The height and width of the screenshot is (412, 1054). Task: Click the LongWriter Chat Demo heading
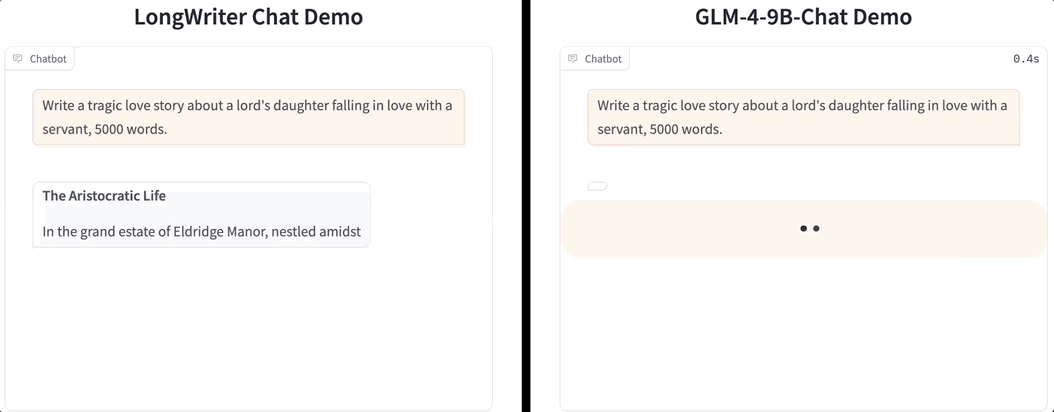[248, 17]
